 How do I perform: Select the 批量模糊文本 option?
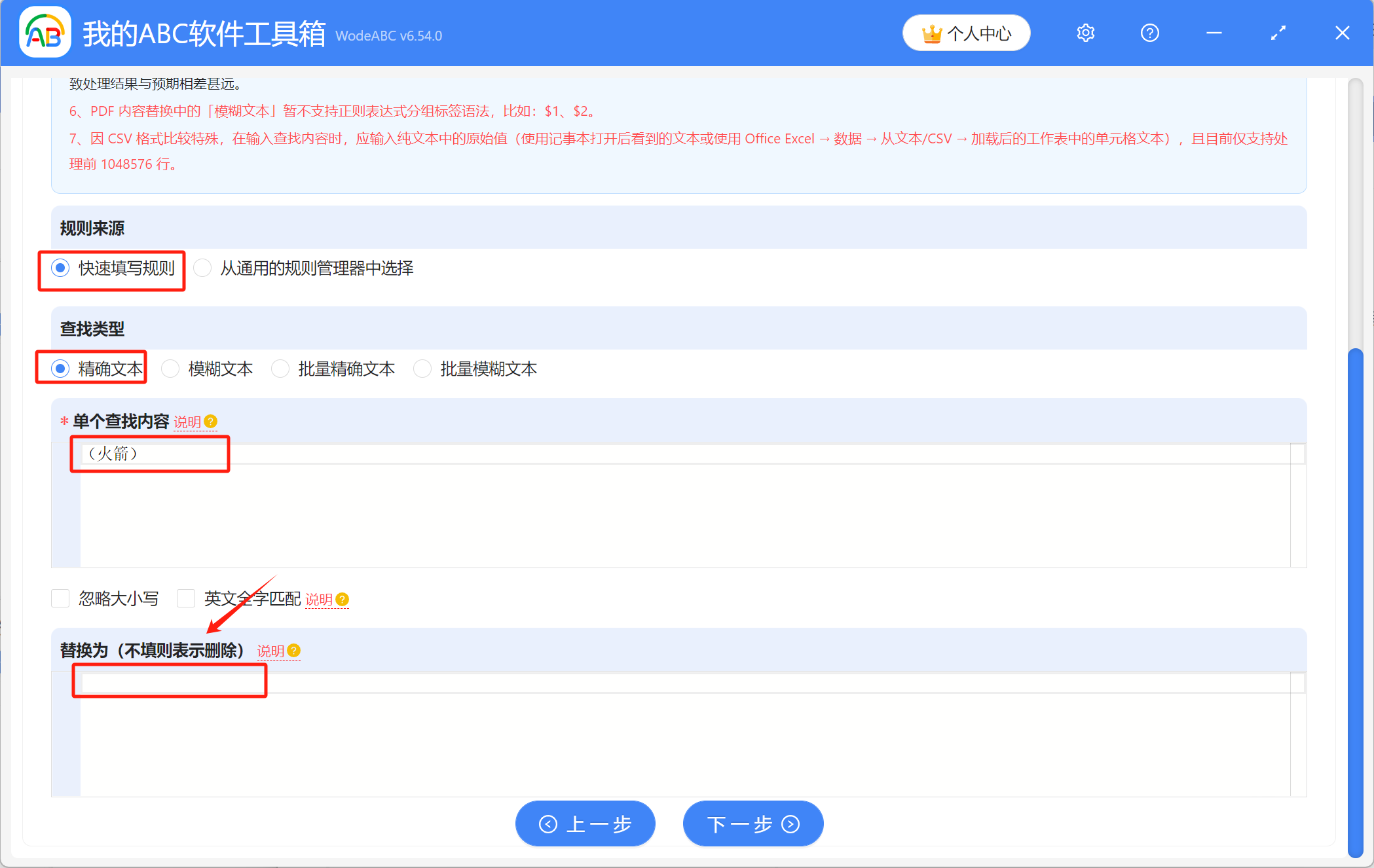[422, 369]
